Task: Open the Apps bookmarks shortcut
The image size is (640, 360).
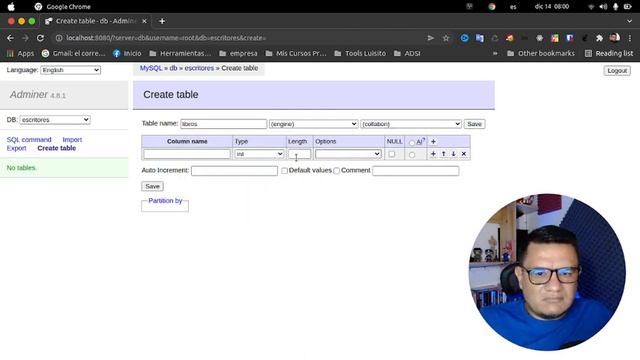Action: pos(20,53)
